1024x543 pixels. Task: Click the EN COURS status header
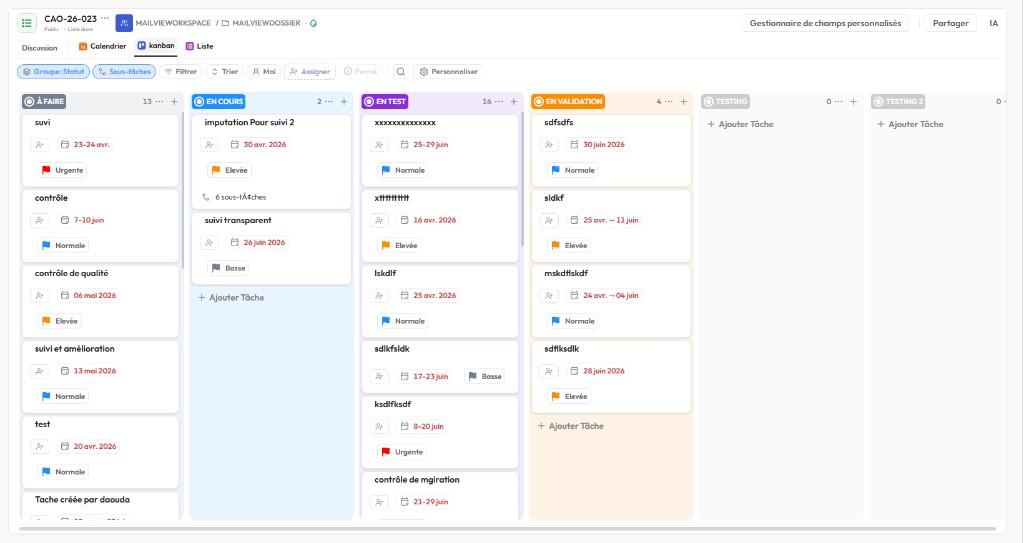219,101
